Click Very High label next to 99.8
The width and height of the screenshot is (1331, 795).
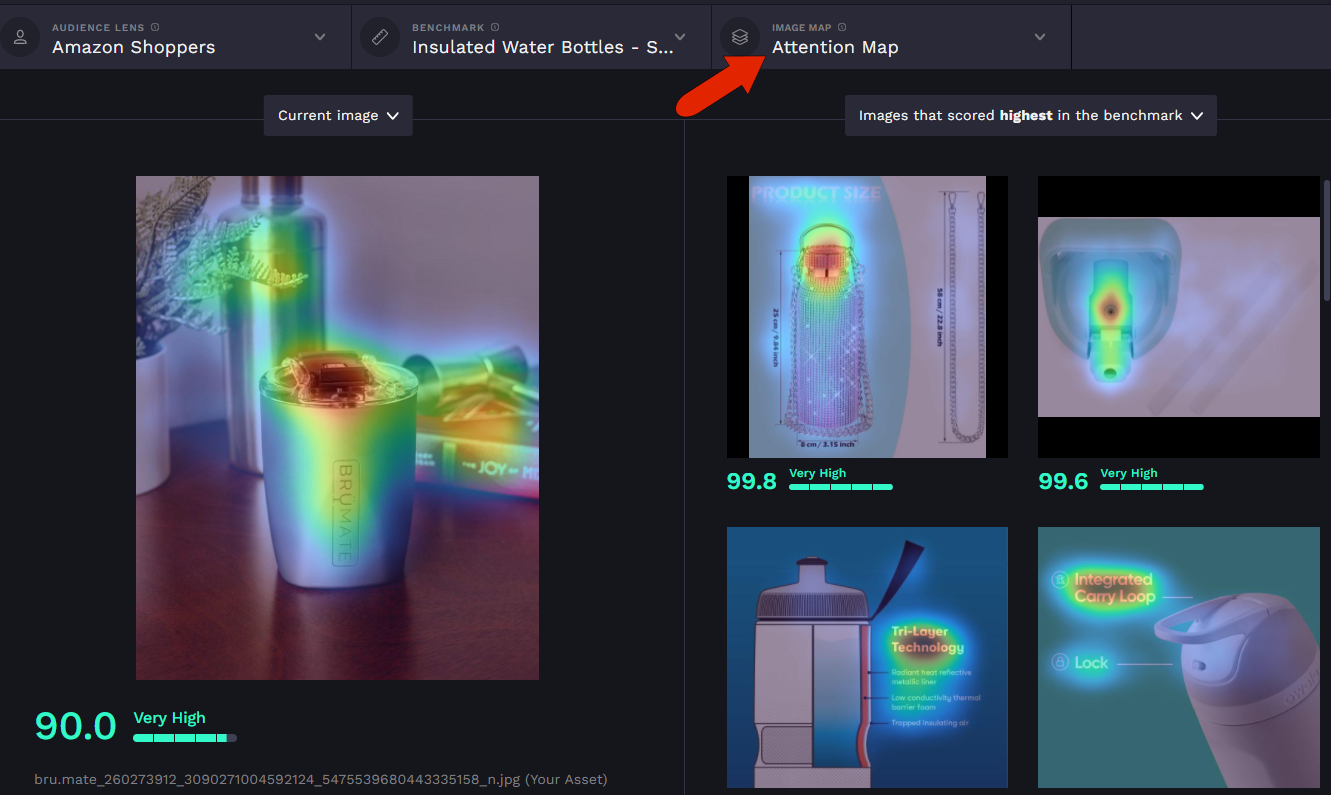(818, 473)
